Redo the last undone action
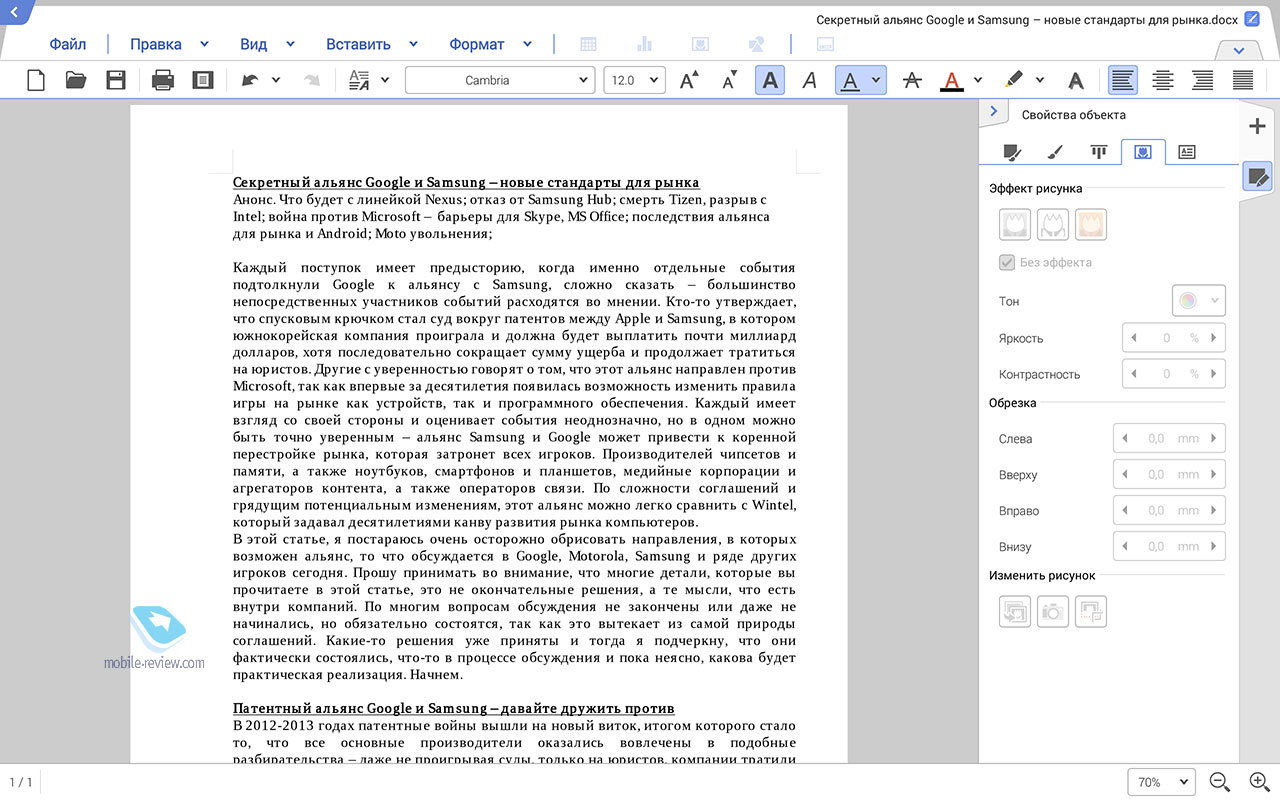This screenshot has width=1280, height=800. [312, 80]
